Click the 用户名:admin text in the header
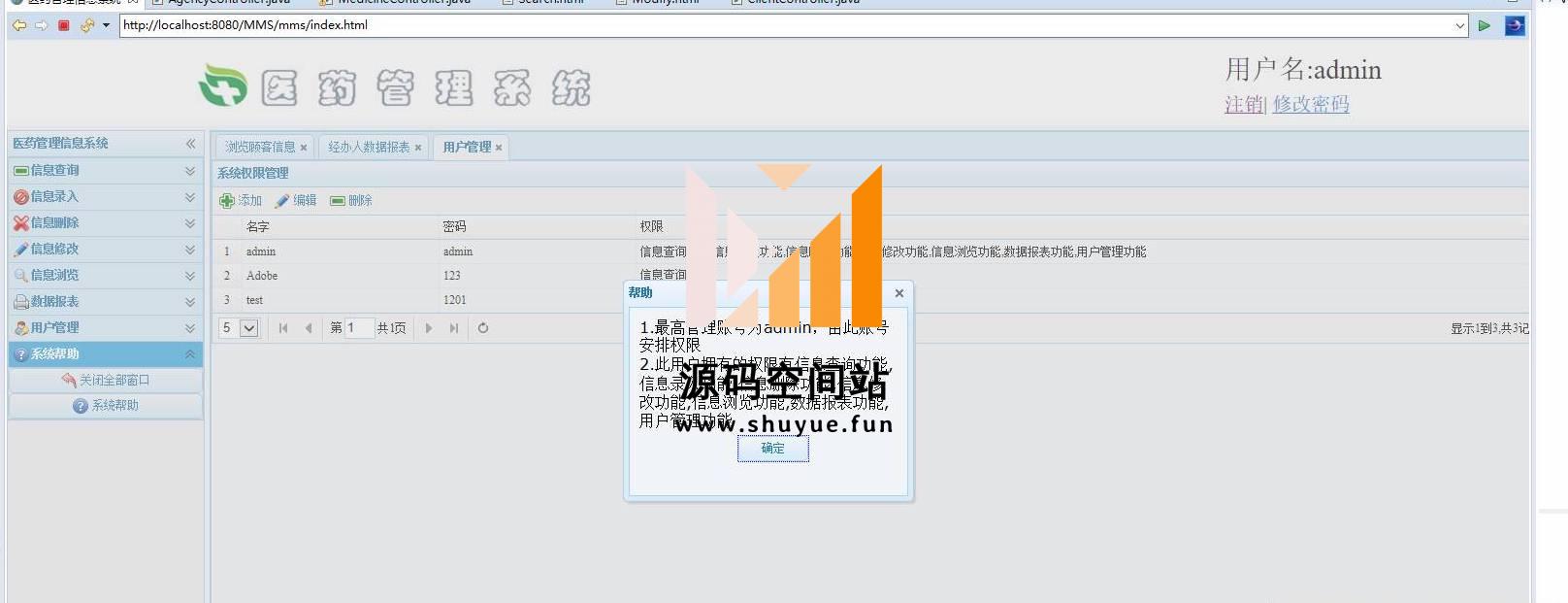Image resolution: width=1568 pixels, height=603 pixels. pos(1303,70)
